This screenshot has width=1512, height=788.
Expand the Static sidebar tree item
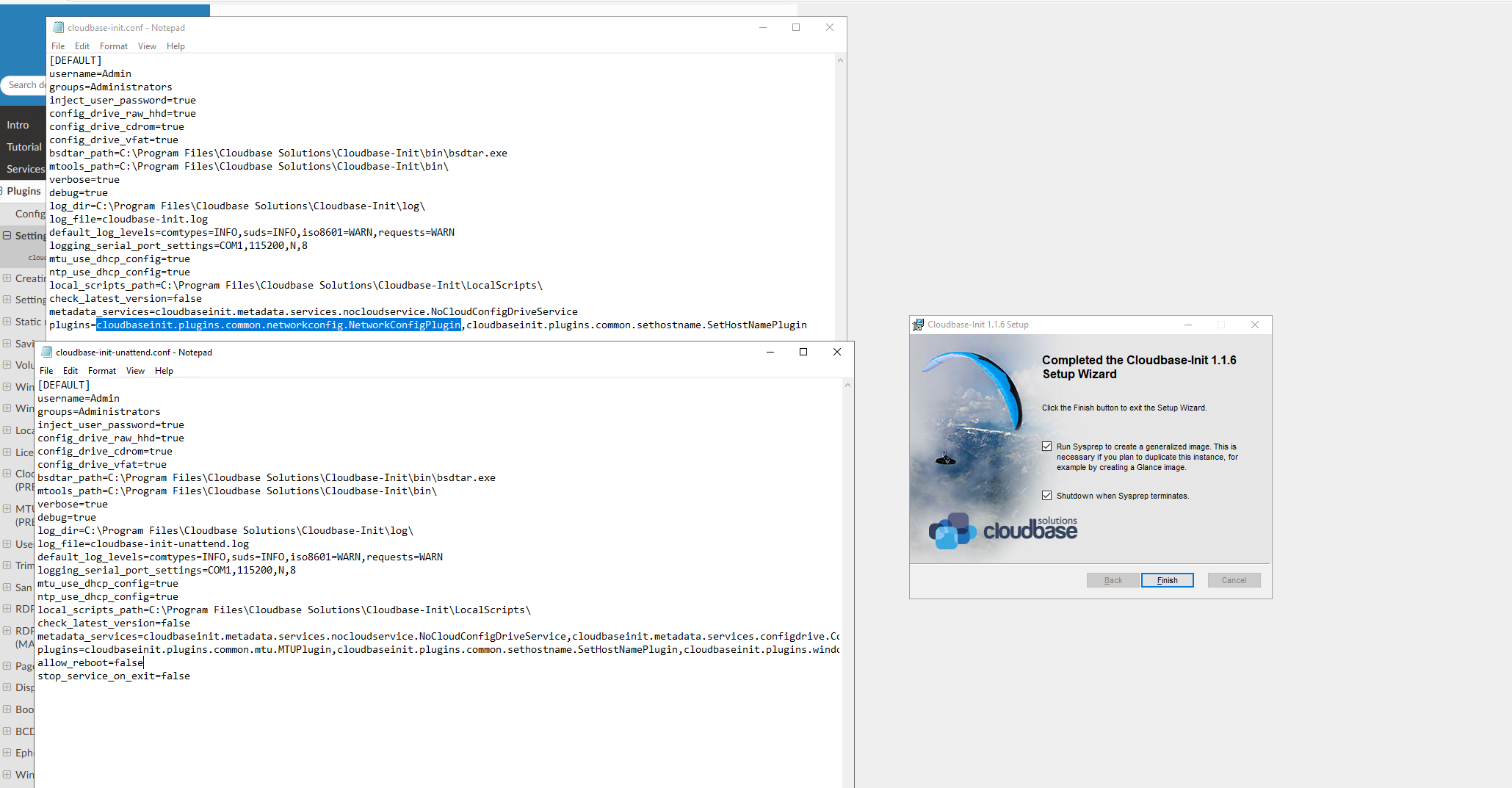(x=7, y=322)
